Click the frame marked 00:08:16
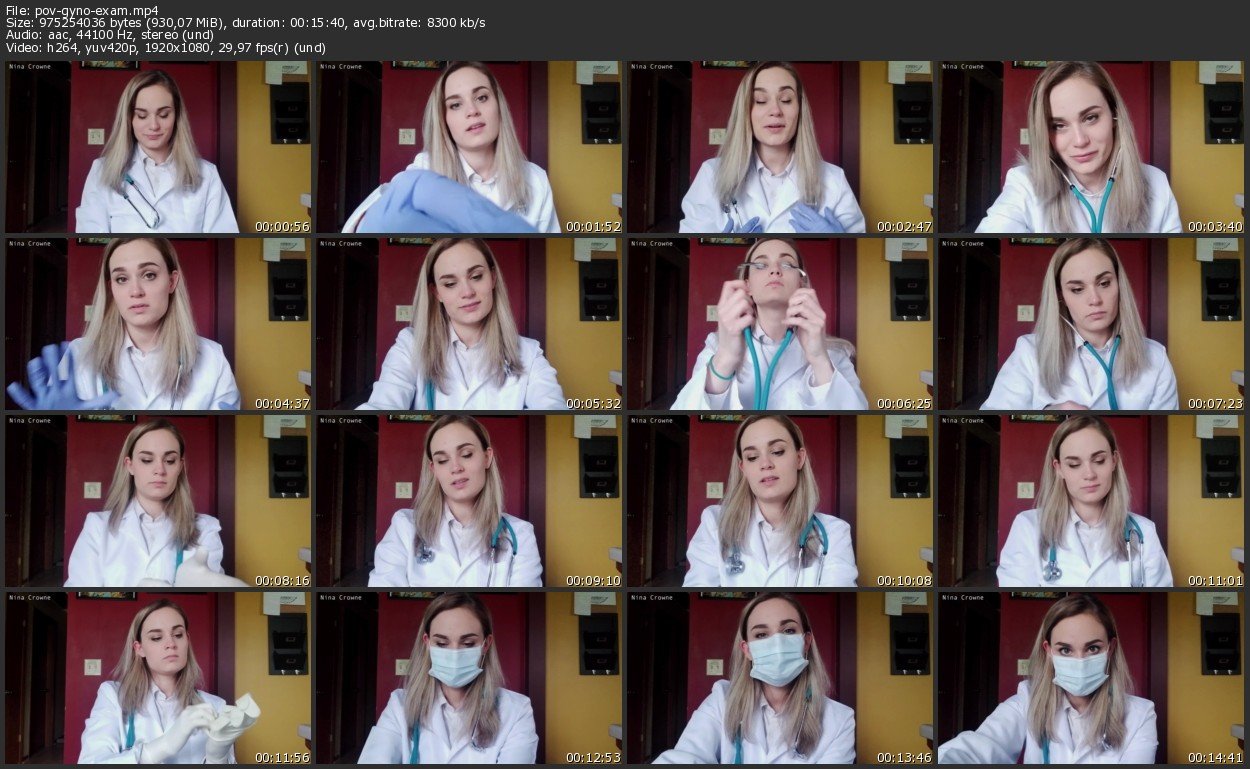Image resolution: width=1250 pixels, height=769 pixels. point(158,500)
